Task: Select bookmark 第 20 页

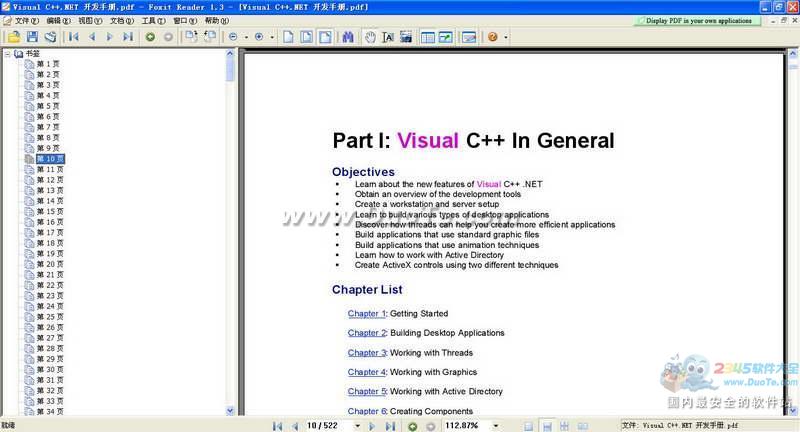Action: 50,264
